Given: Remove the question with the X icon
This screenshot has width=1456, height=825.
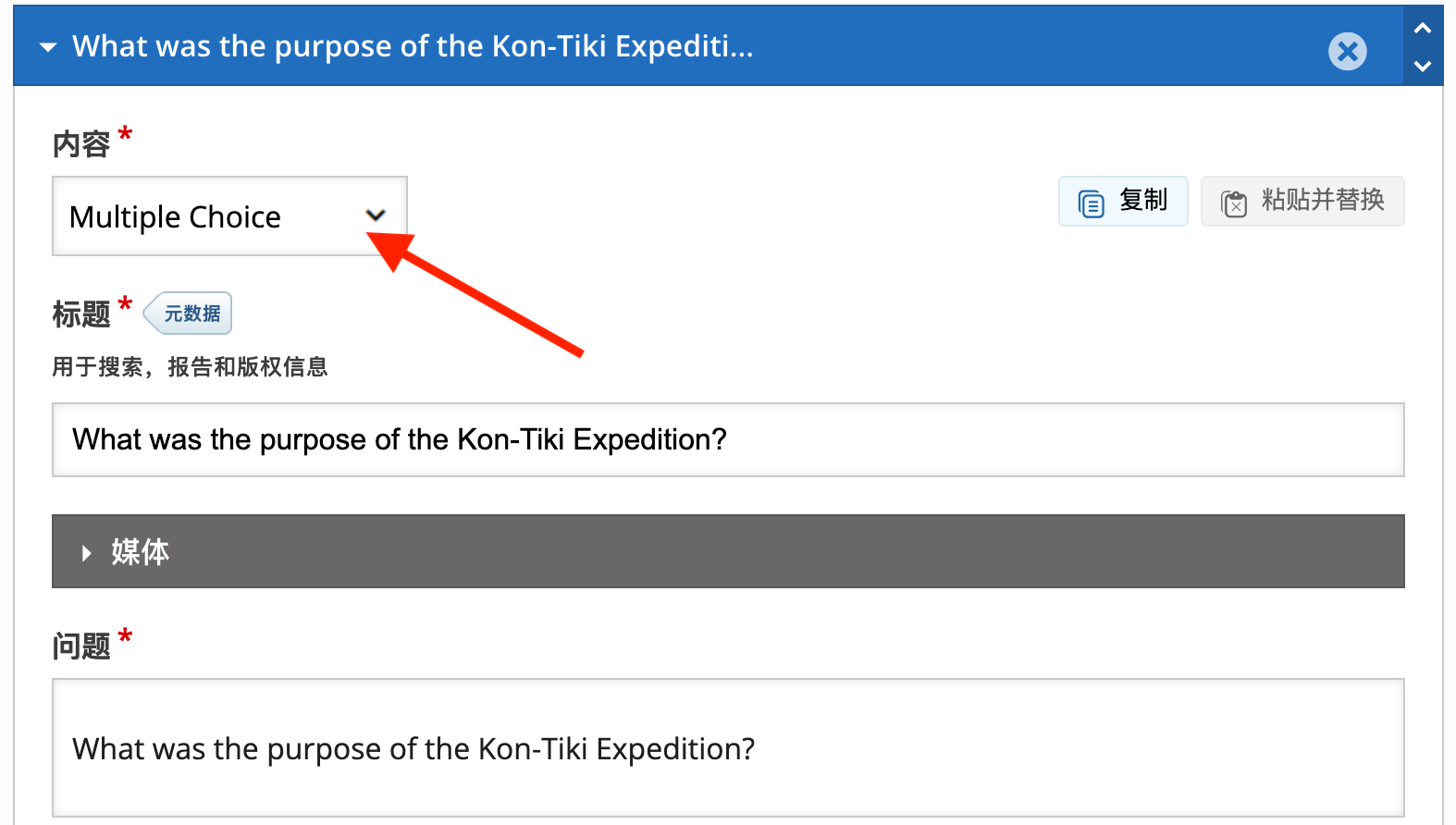Looking at the screenshot, I should coord(1347,51).
